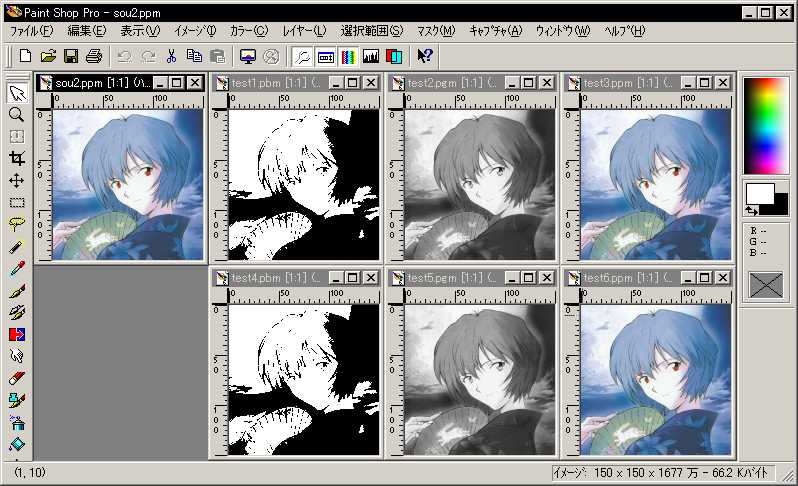798x486 pixels.
Task: Open the レイヤー(L) menu
Action: (304, 31)
